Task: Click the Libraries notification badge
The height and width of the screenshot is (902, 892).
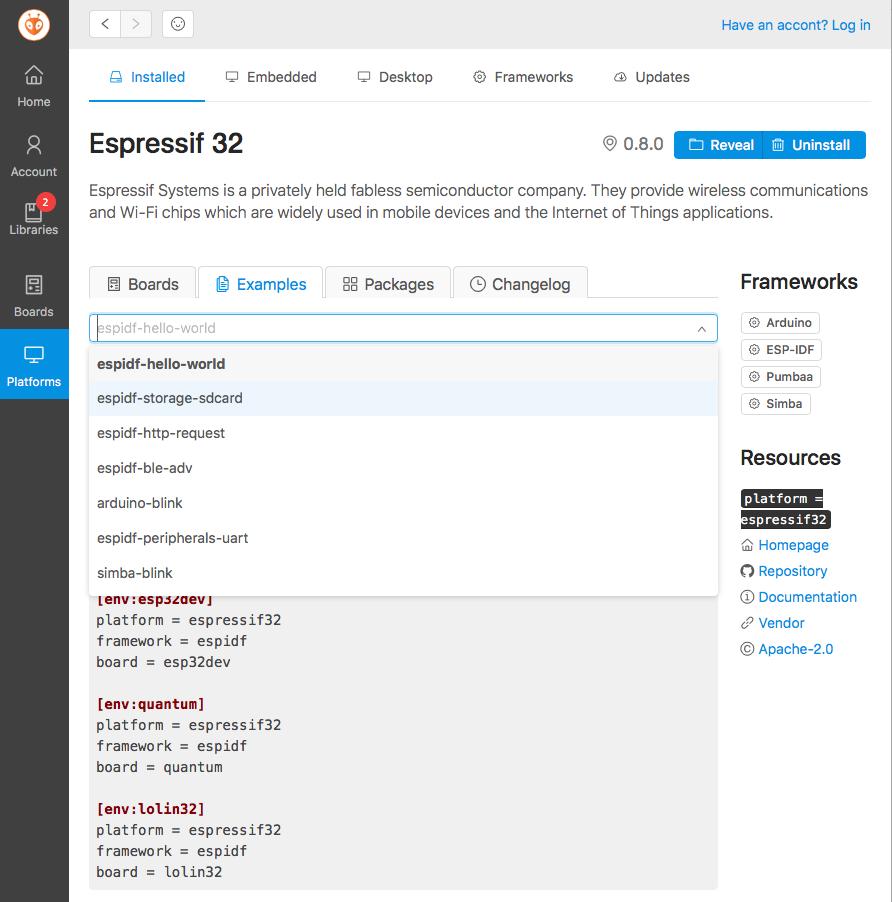Action: point(45,202)
